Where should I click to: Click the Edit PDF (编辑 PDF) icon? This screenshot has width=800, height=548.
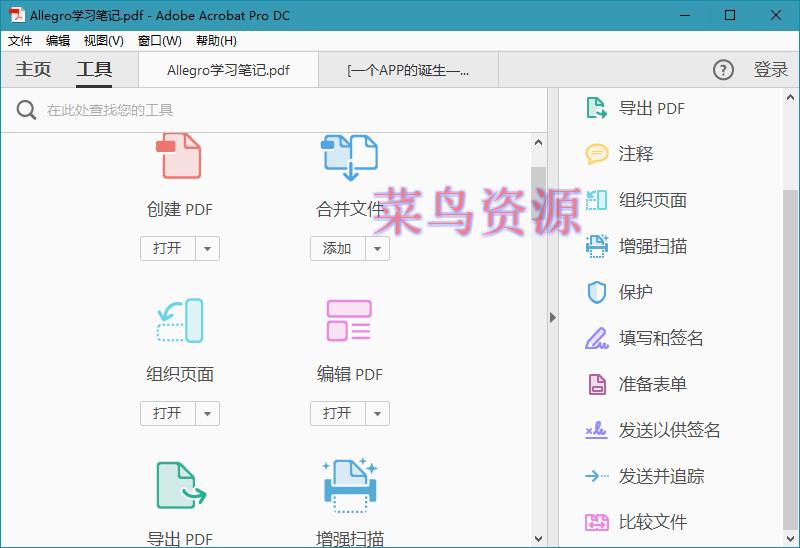click(x=349, y=321)
